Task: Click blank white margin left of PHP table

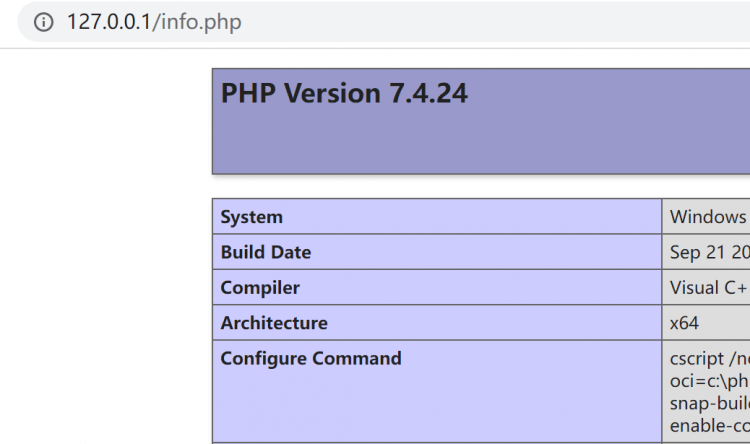Action: click(100, 250)
